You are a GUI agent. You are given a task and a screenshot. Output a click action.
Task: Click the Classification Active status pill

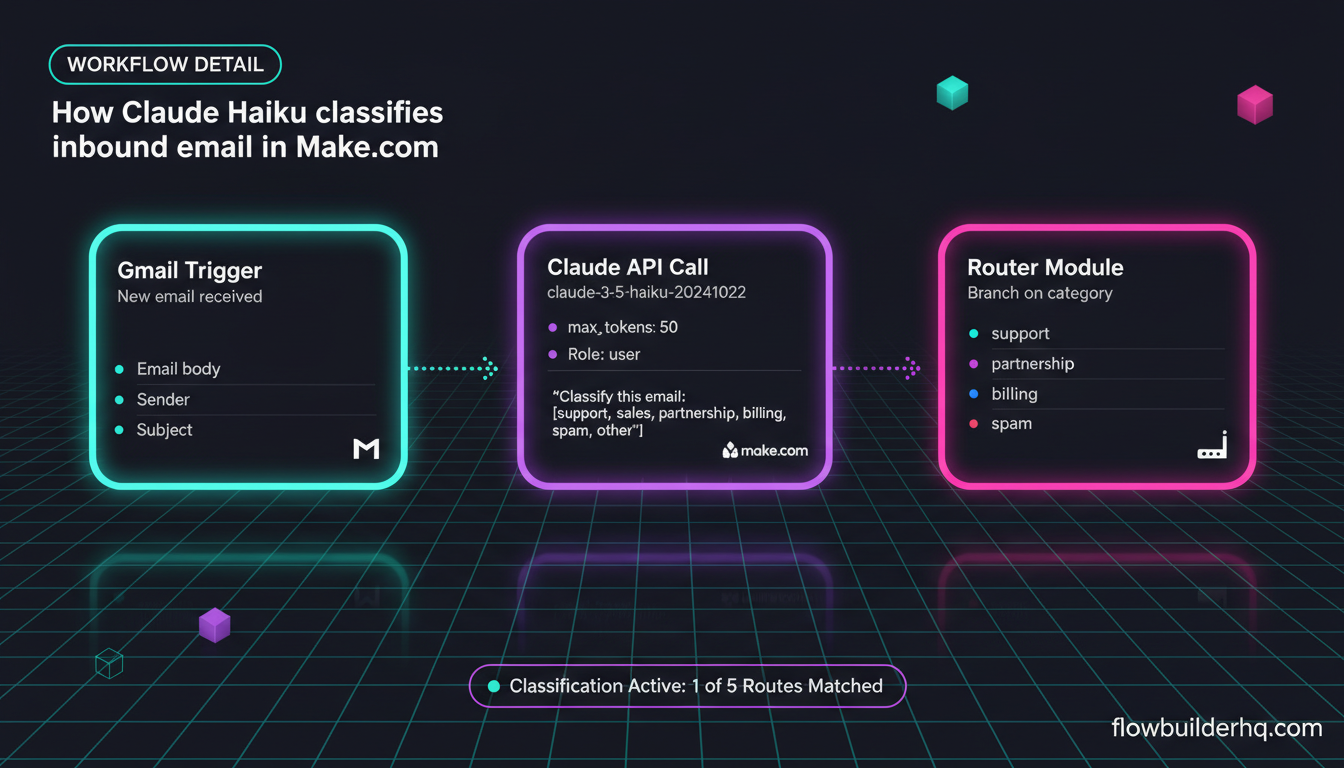pyautogui.click(x=687, y=686)
